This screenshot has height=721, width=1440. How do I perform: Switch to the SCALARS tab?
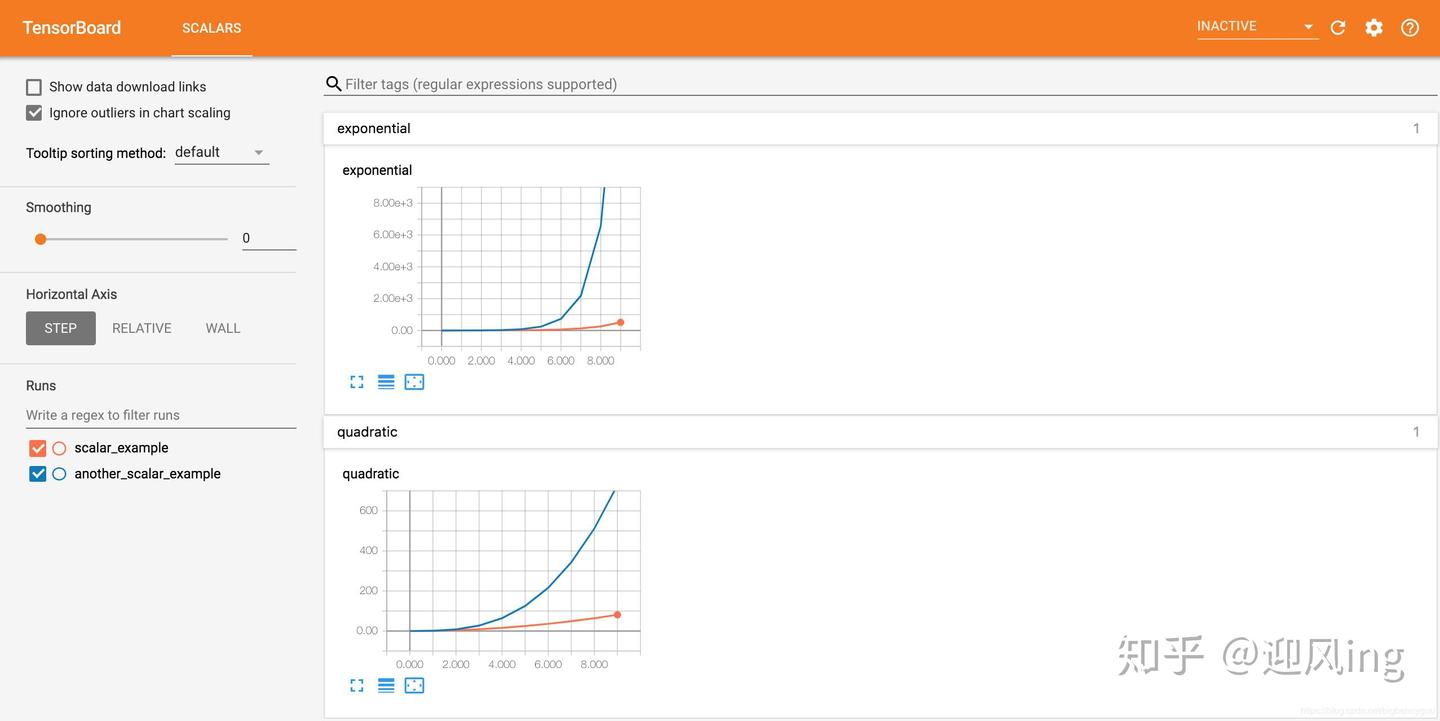pos(212,28)
